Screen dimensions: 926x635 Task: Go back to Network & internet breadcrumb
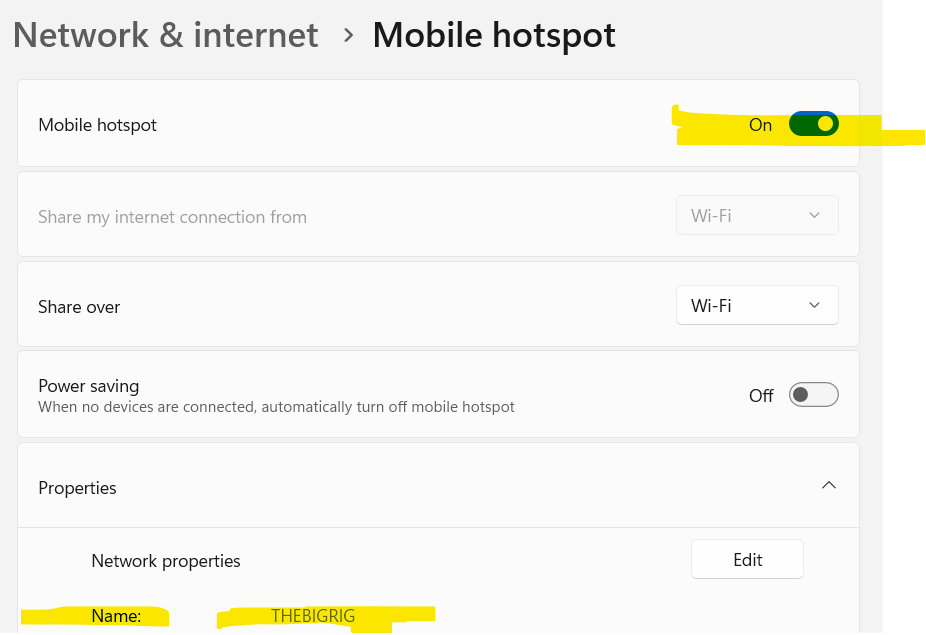tap(166, 36)
